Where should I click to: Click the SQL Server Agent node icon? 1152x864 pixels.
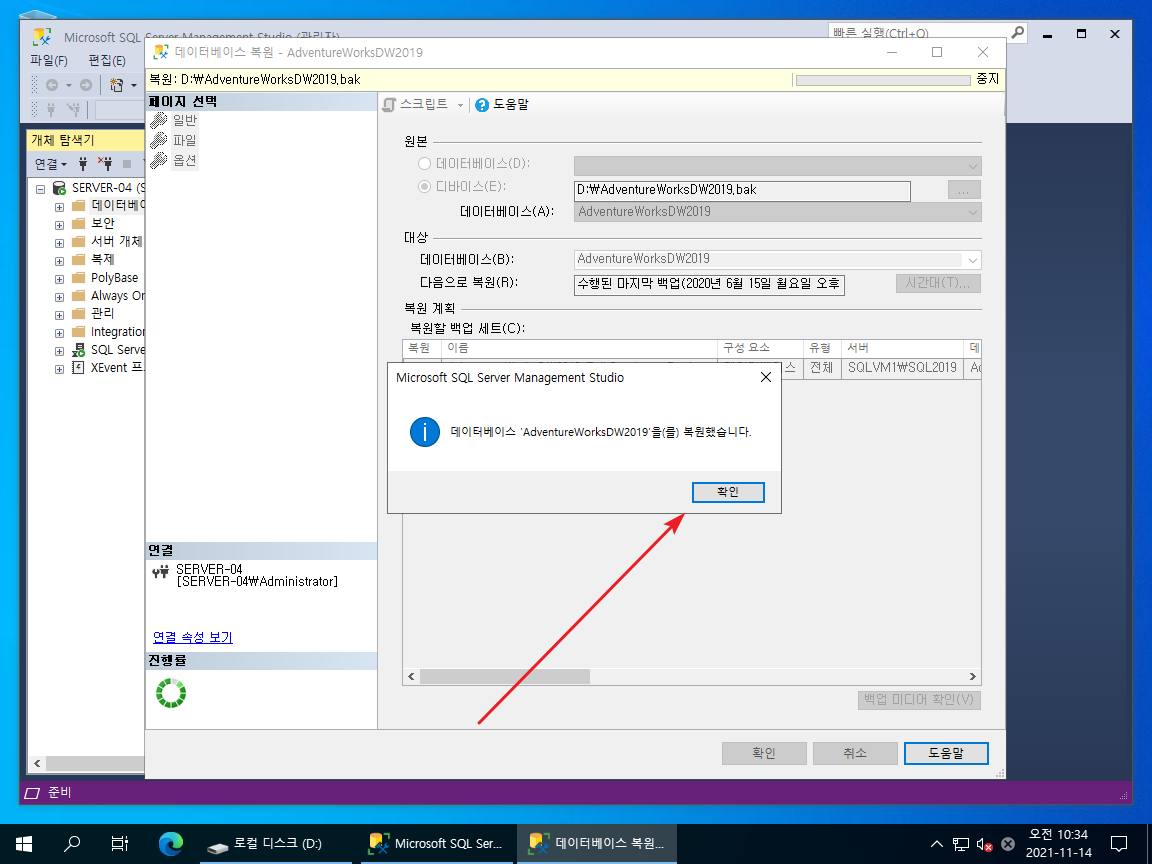point(79,350)
